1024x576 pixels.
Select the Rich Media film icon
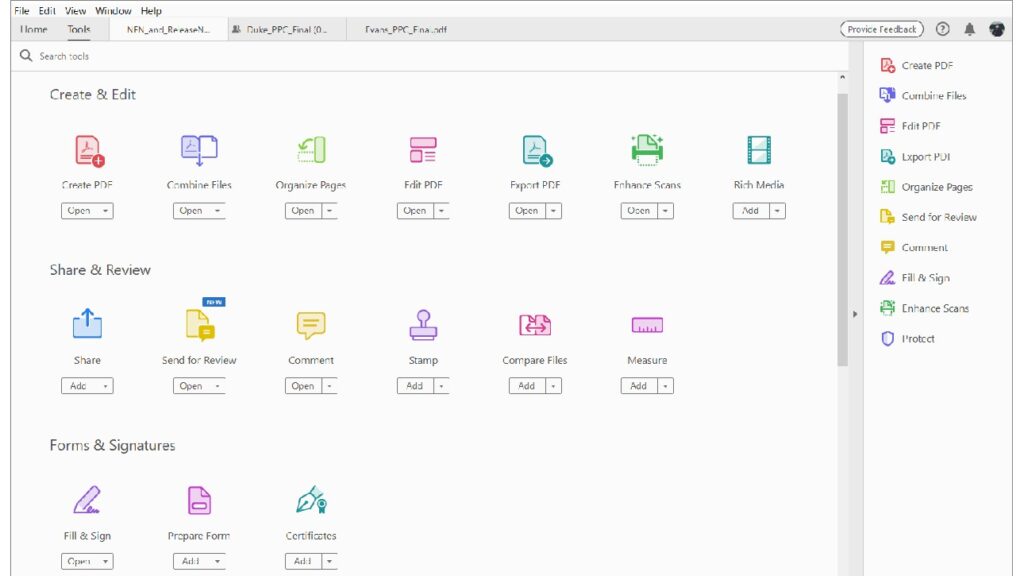tap(759, 150)
